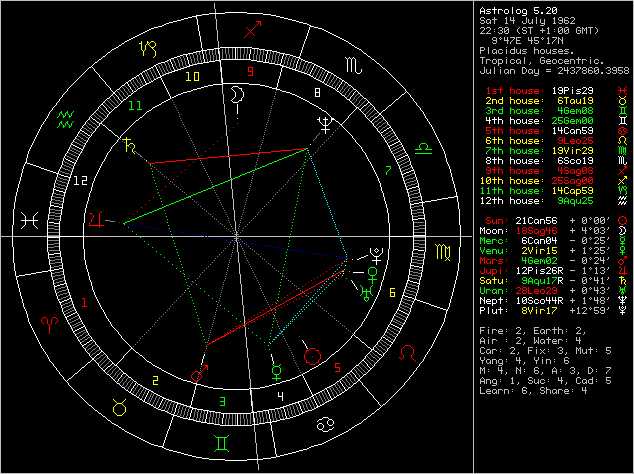Select the 'Uran: 28Leo29' row
This screenshot has width=634, height=474.
[x=554, y=291]
